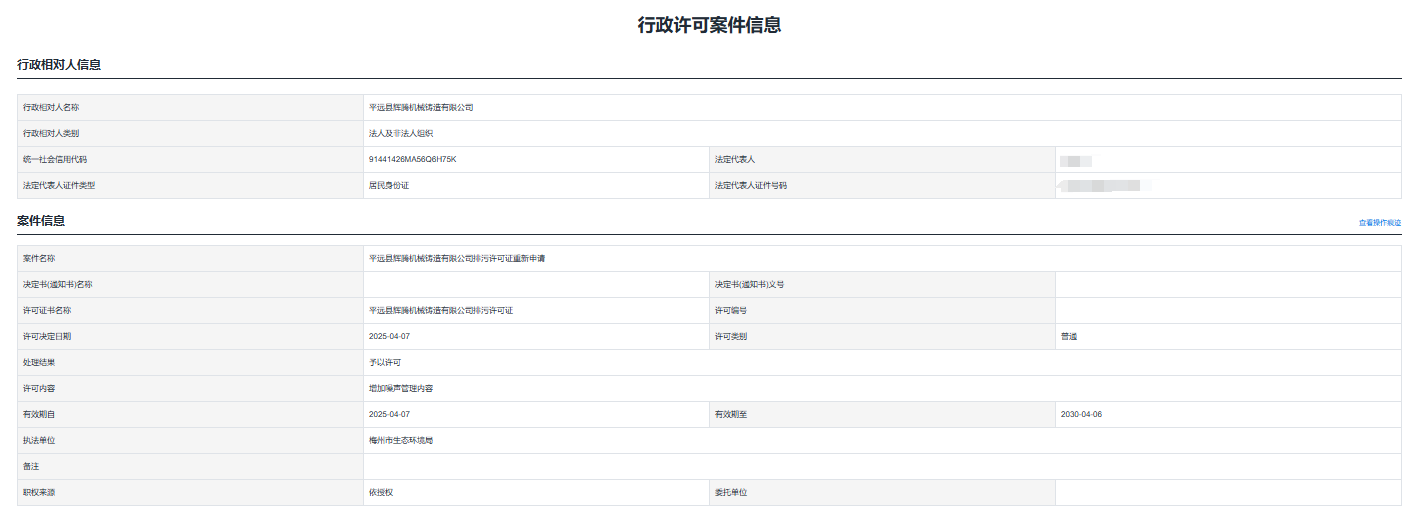This screenshot has width=1416, height=514.
Task: Open the 查看操作痕迹 link
Action: click(1379, 222)
